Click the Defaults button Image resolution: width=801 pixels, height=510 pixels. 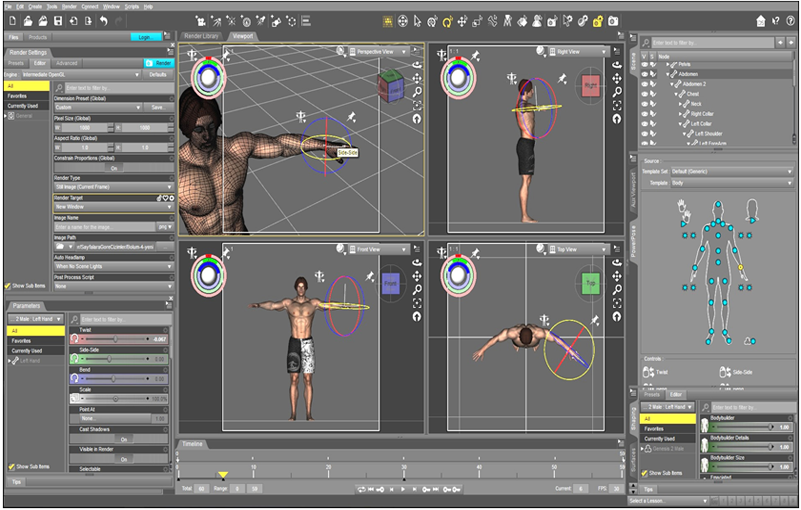pos(158,74)
